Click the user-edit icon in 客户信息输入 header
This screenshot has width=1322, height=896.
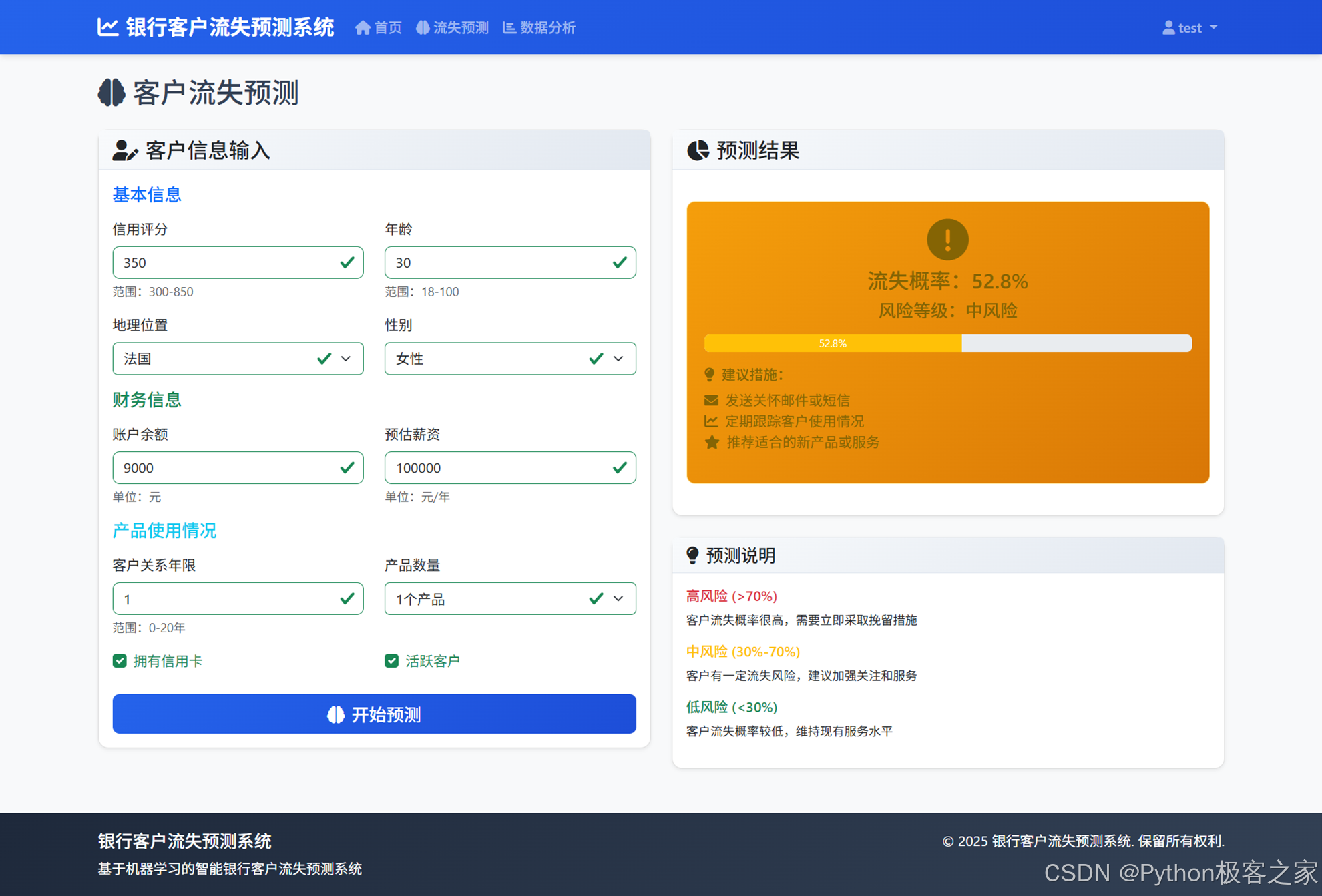pyautogui.click(x=124, y=150)
